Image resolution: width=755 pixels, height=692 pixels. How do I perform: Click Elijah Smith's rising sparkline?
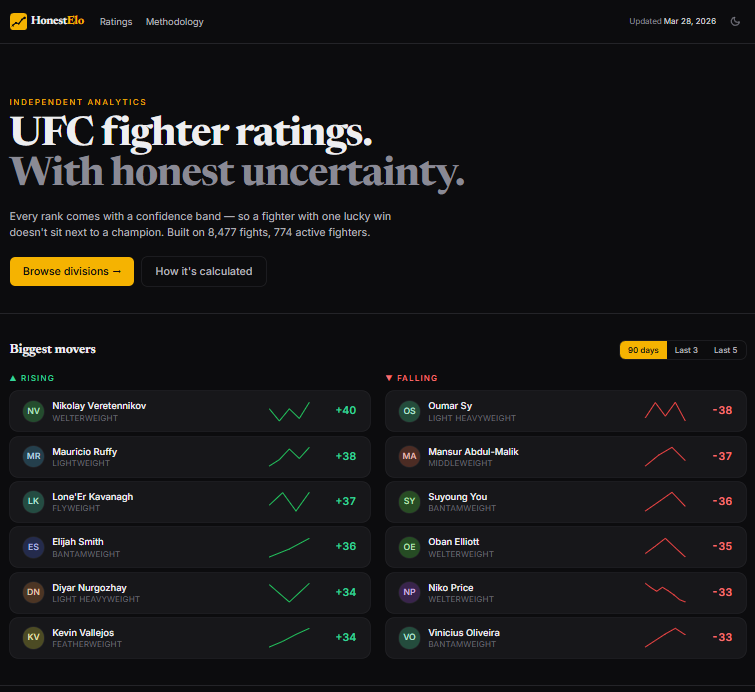pos(289,548)
